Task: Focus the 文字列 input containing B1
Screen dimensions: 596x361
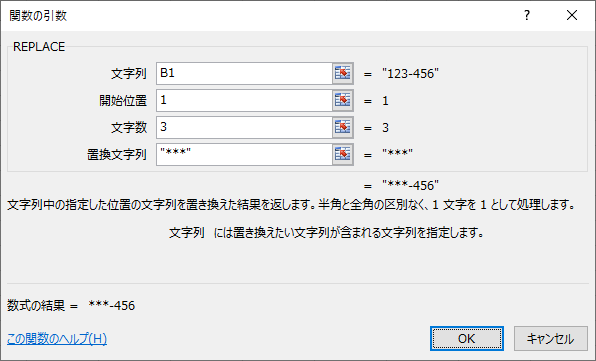Action: [244, 73]
